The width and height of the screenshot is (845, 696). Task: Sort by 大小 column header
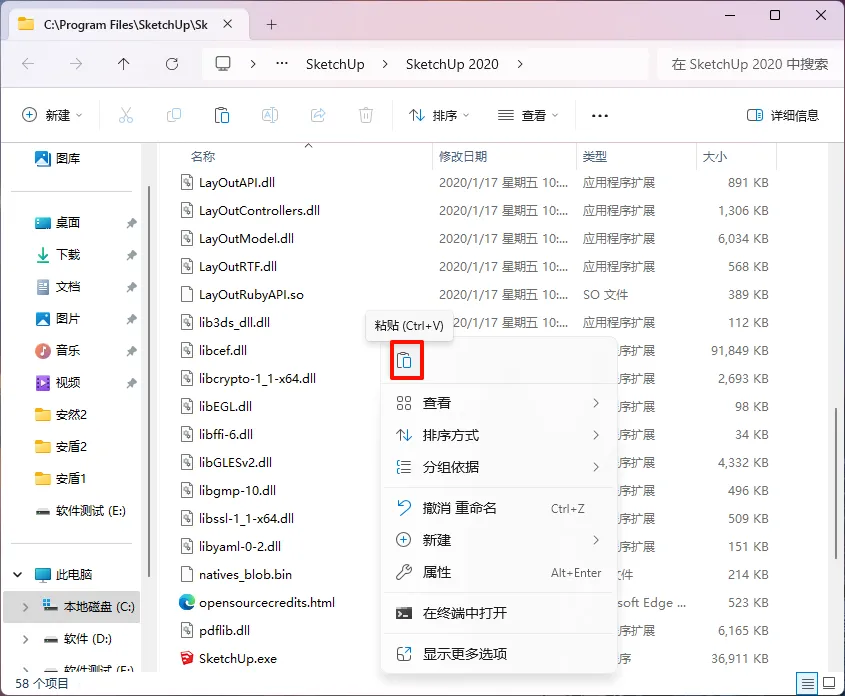[715, 157]
